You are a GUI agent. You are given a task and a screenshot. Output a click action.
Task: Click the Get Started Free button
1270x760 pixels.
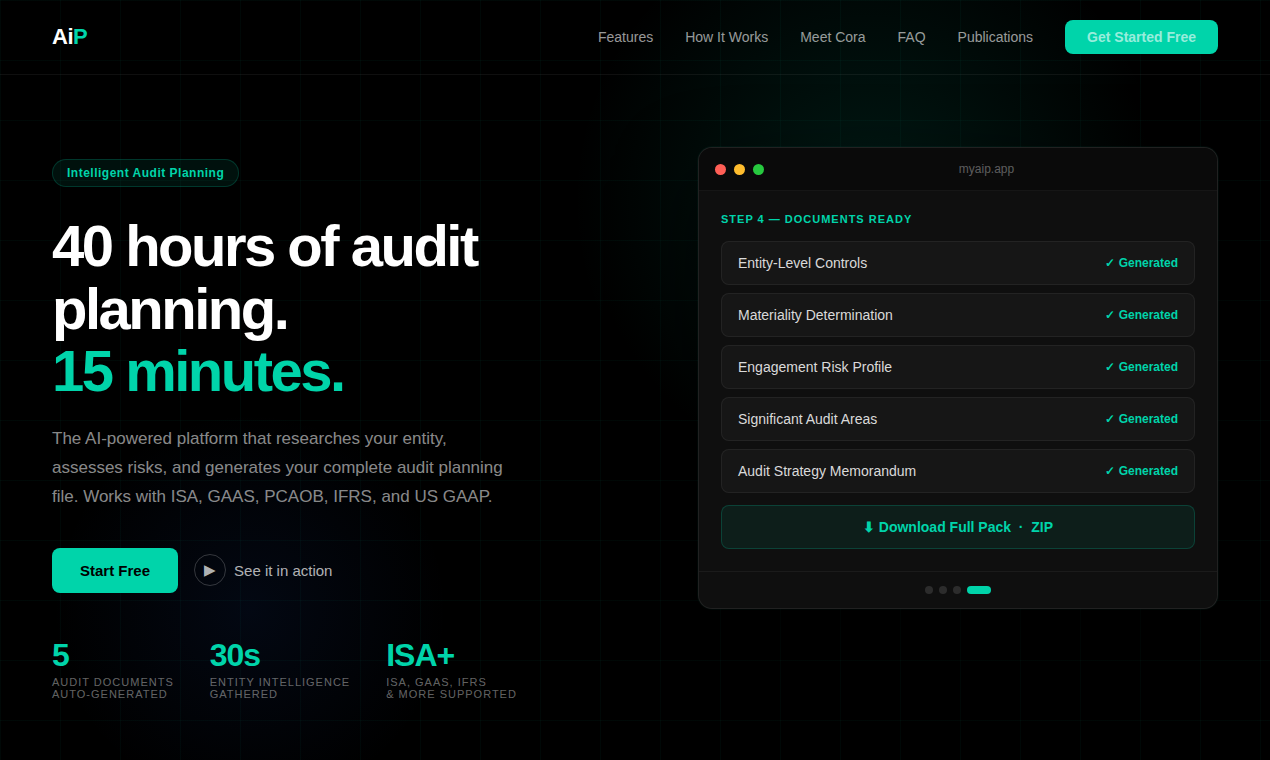coord(1141,37)
